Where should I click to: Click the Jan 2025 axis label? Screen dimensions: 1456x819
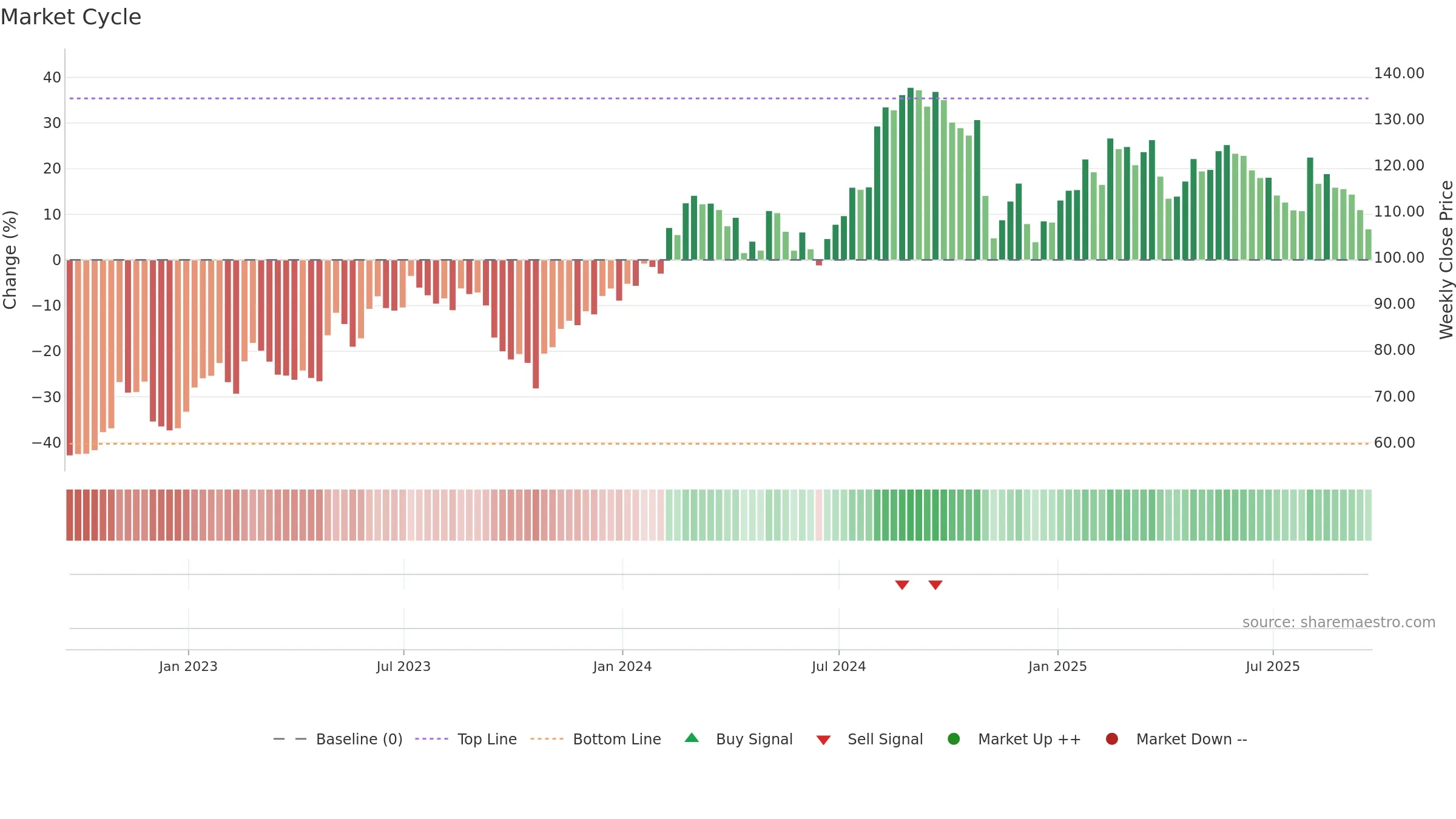[x=1057, y=666]
